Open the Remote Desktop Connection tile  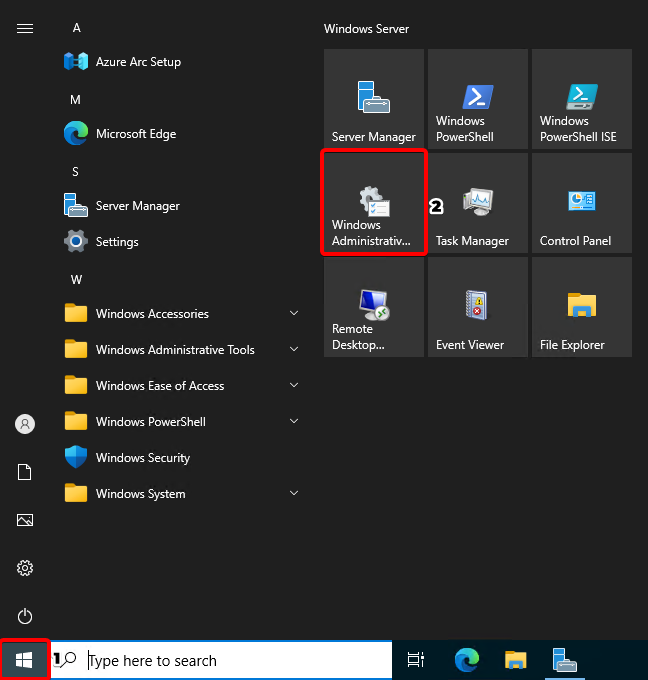click(374, 306)
